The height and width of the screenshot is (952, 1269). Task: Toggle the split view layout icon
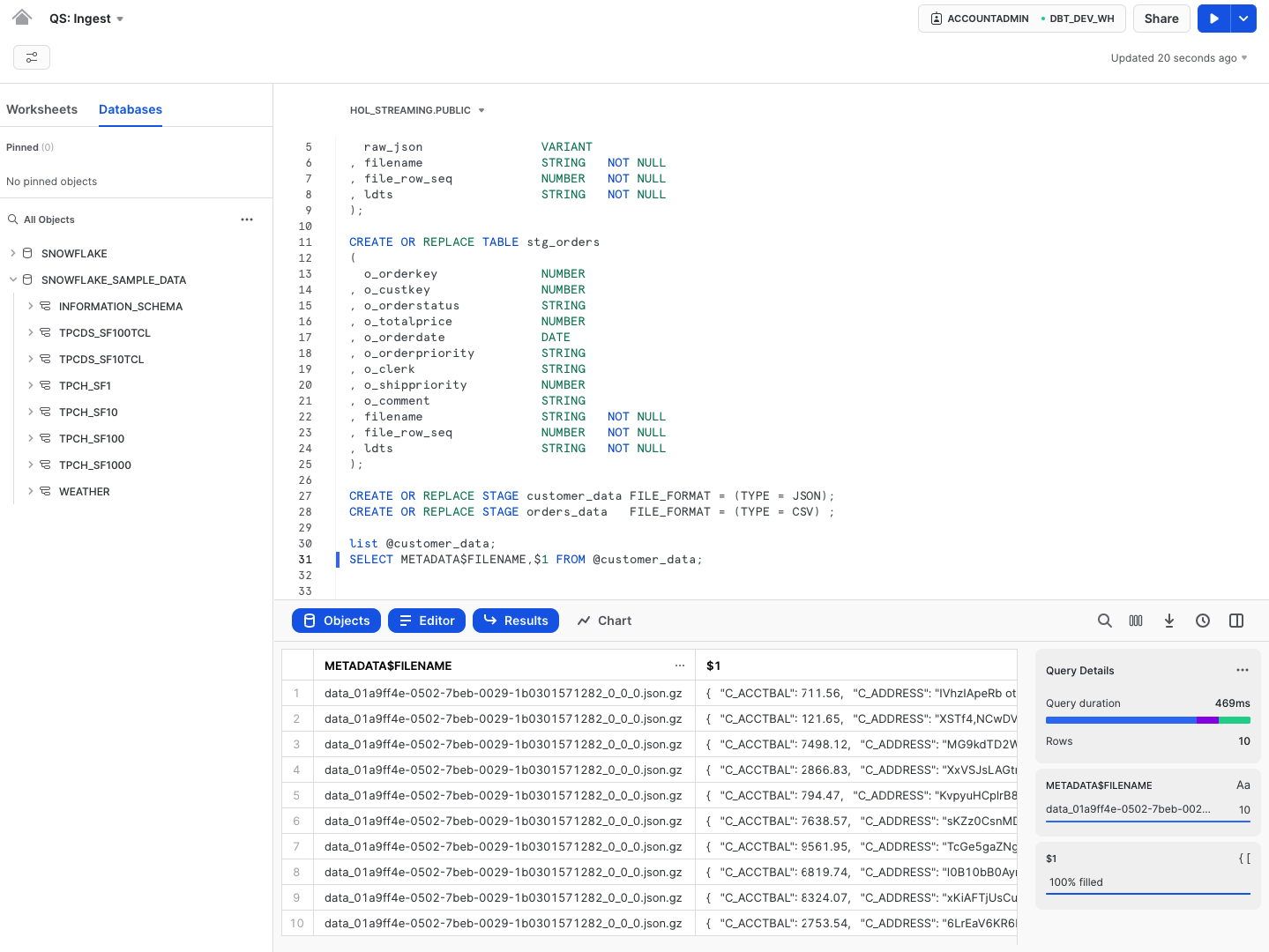point(1236,620)
